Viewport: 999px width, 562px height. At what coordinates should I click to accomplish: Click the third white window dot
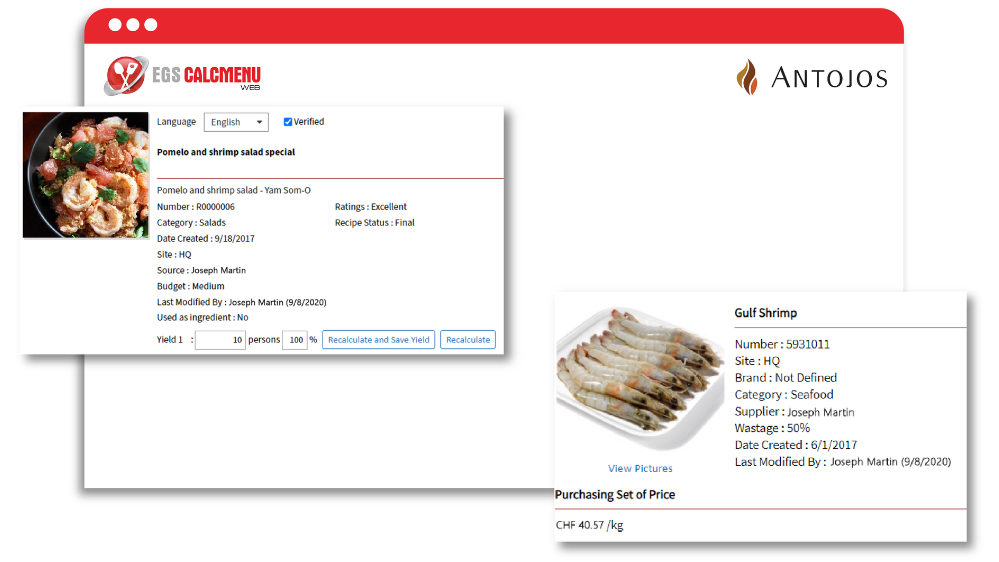pyautogui.click(x=151, y=25)
